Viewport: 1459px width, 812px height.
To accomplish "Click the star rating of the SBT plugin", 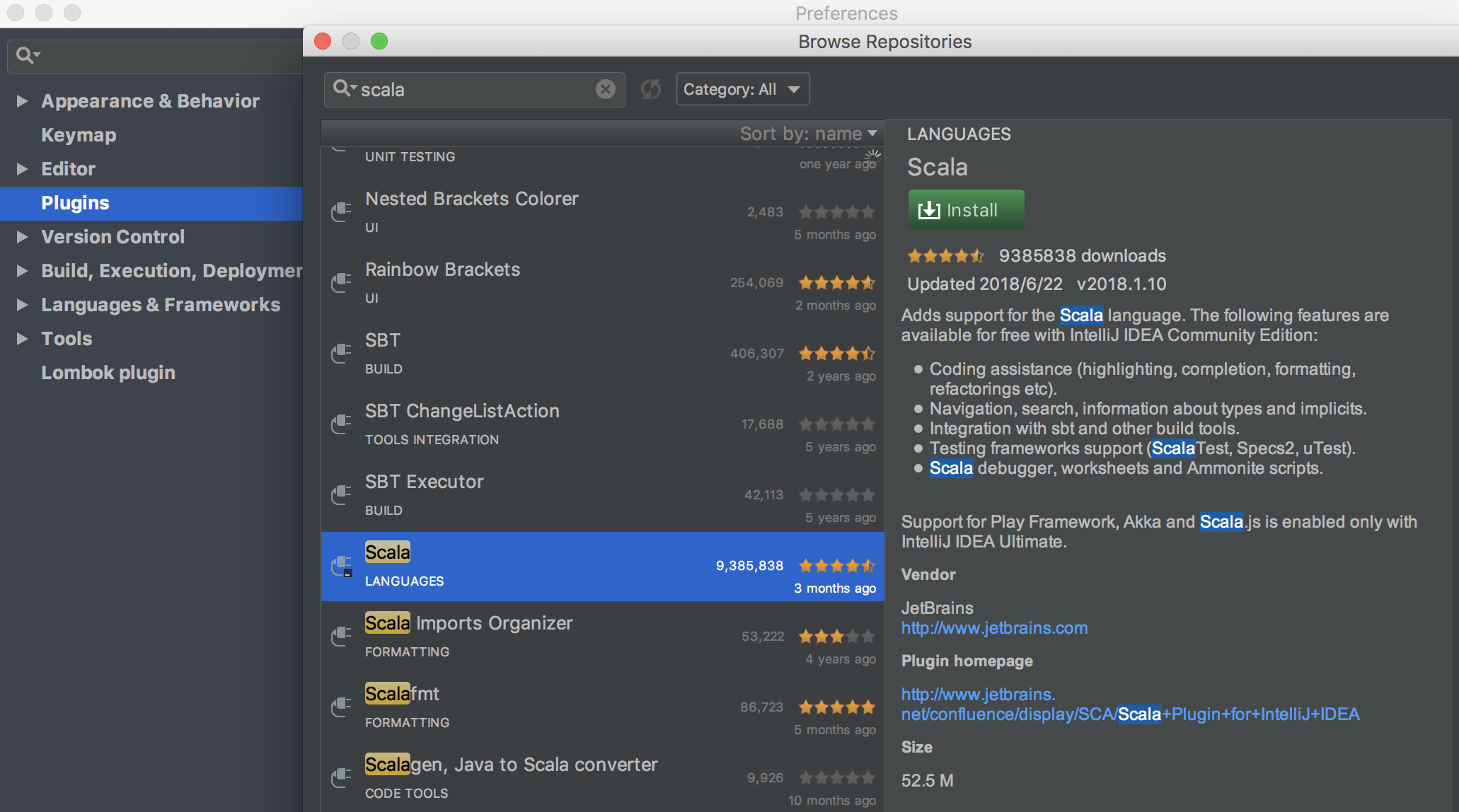I will click(x=837, y=354).
